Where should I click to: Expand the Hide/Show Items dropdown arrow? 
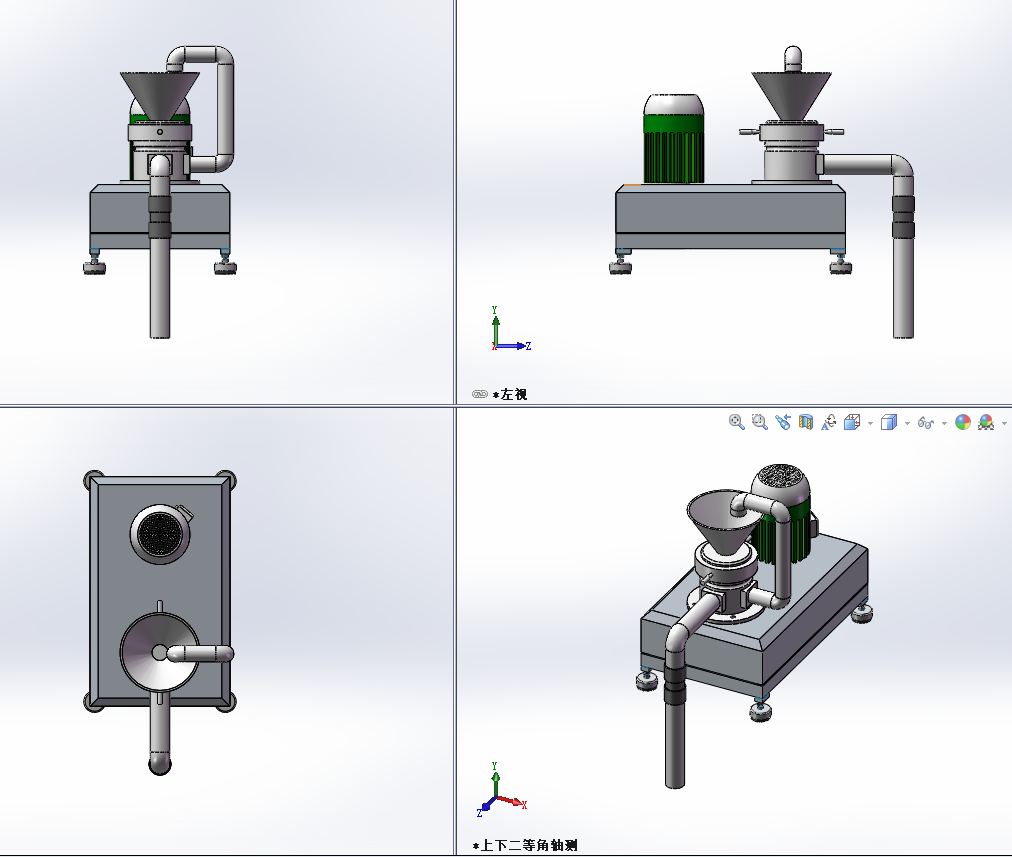[x=944, y=423]
